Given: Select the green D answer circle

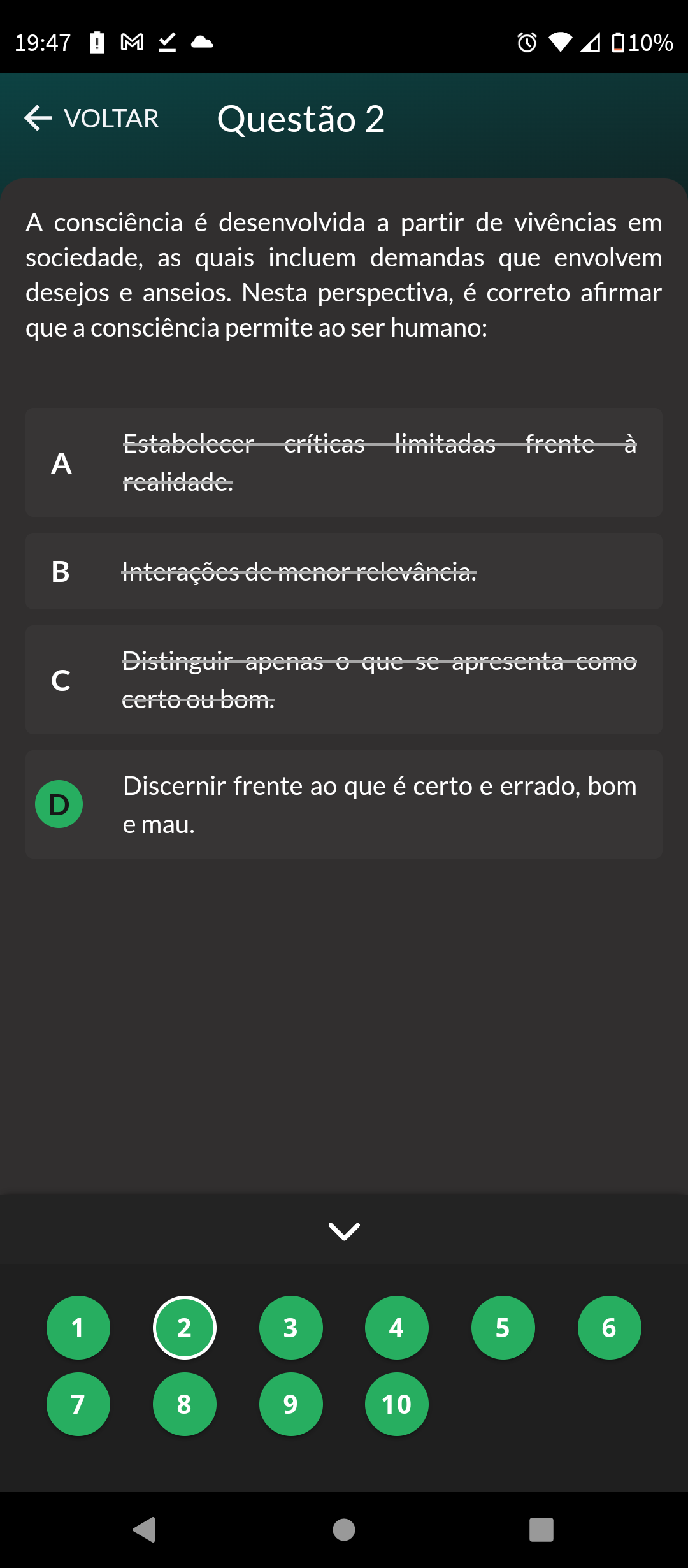Looking at the screenshot, I should [59, 804].
